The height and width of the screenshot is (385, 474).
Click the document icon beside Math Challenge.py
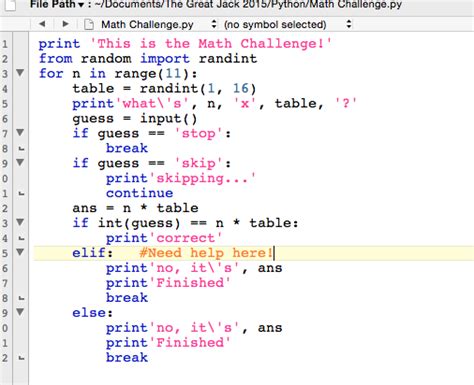(89, 24)
